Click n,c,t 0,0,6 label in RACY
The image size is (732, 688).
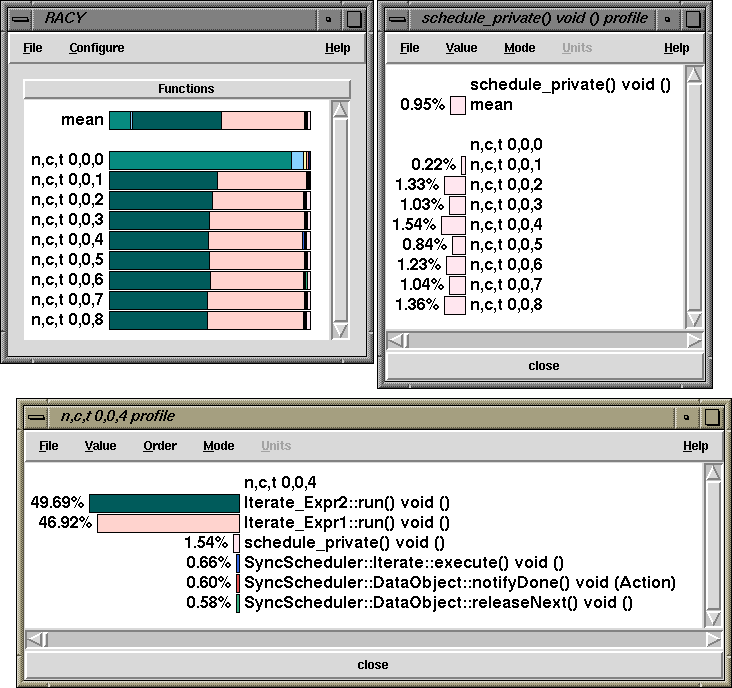tap(67, 280)
